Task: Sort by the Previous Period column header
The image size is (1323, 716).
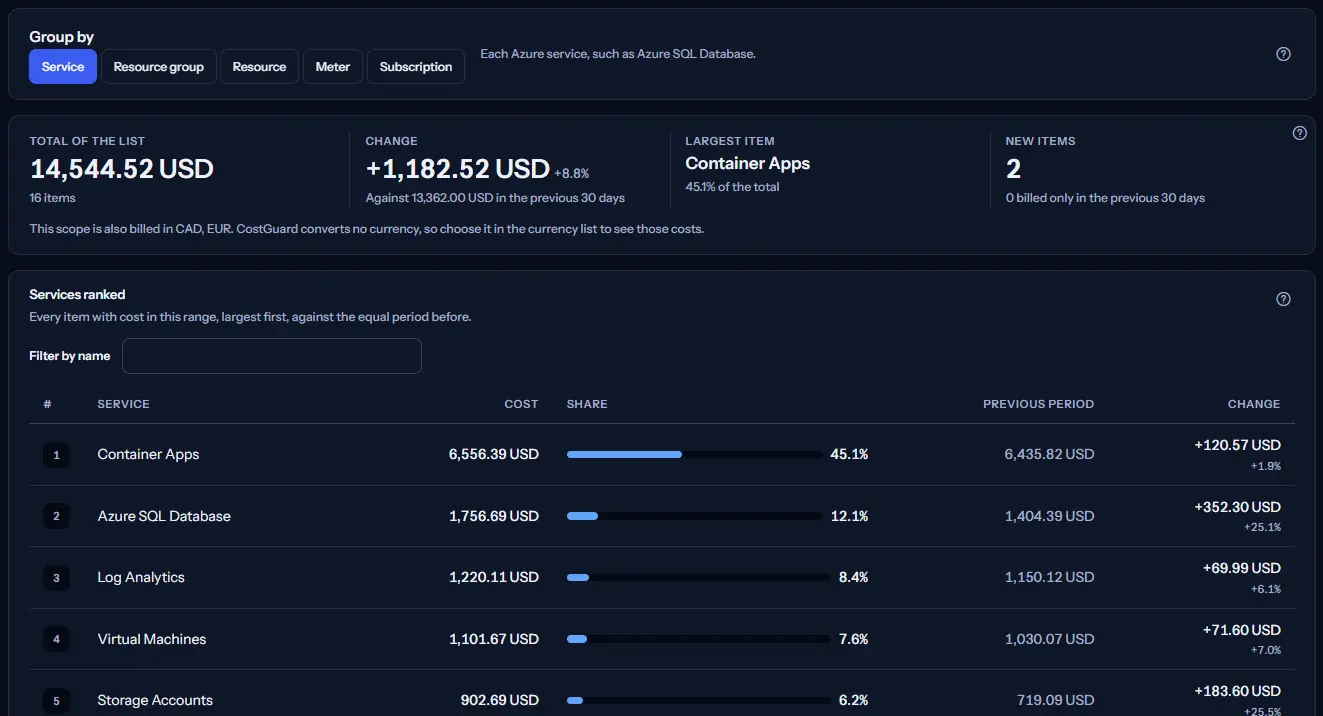Action: coord(1038,404)
